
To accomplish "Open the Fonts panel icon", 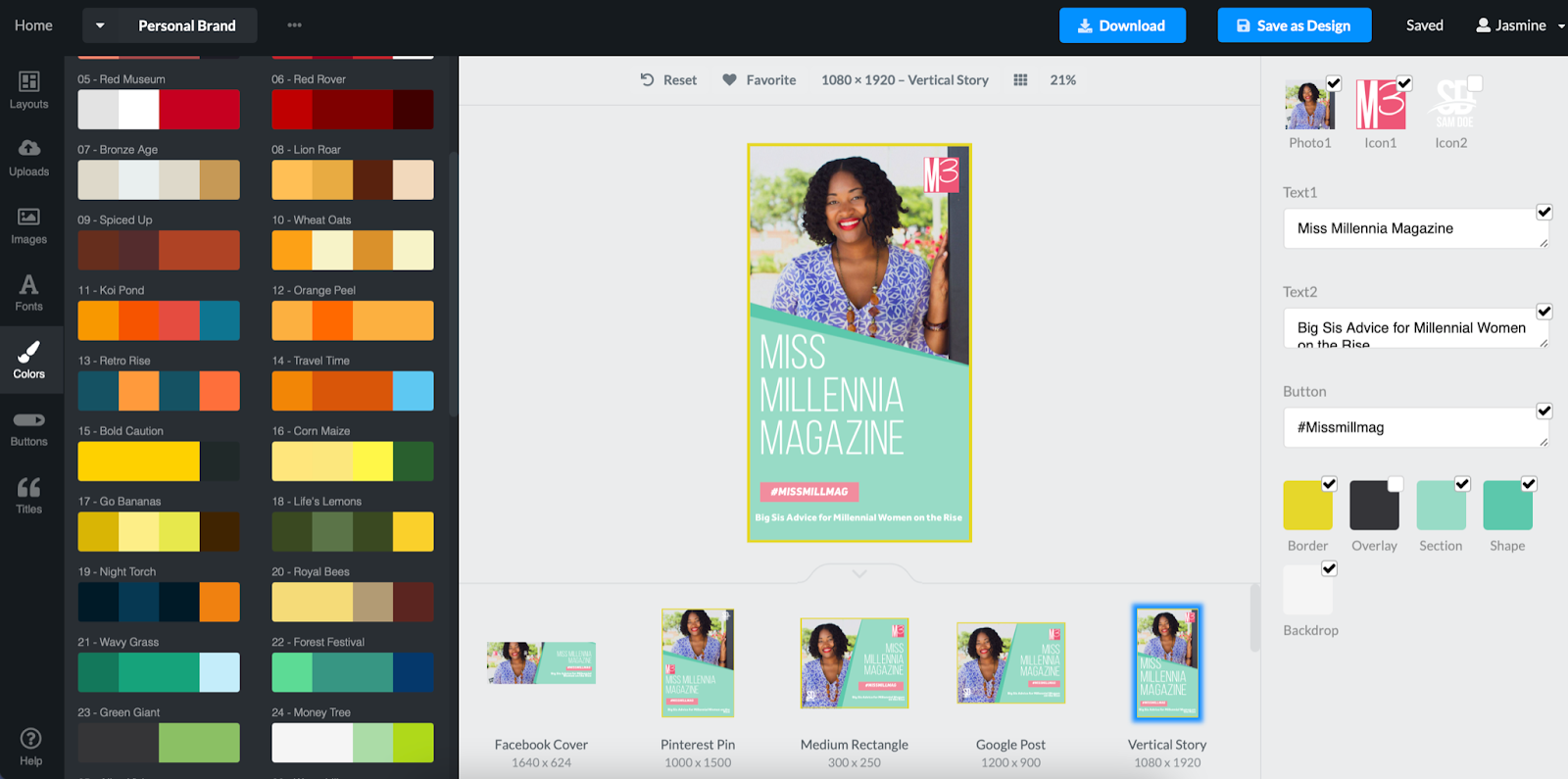I will 29,284.
